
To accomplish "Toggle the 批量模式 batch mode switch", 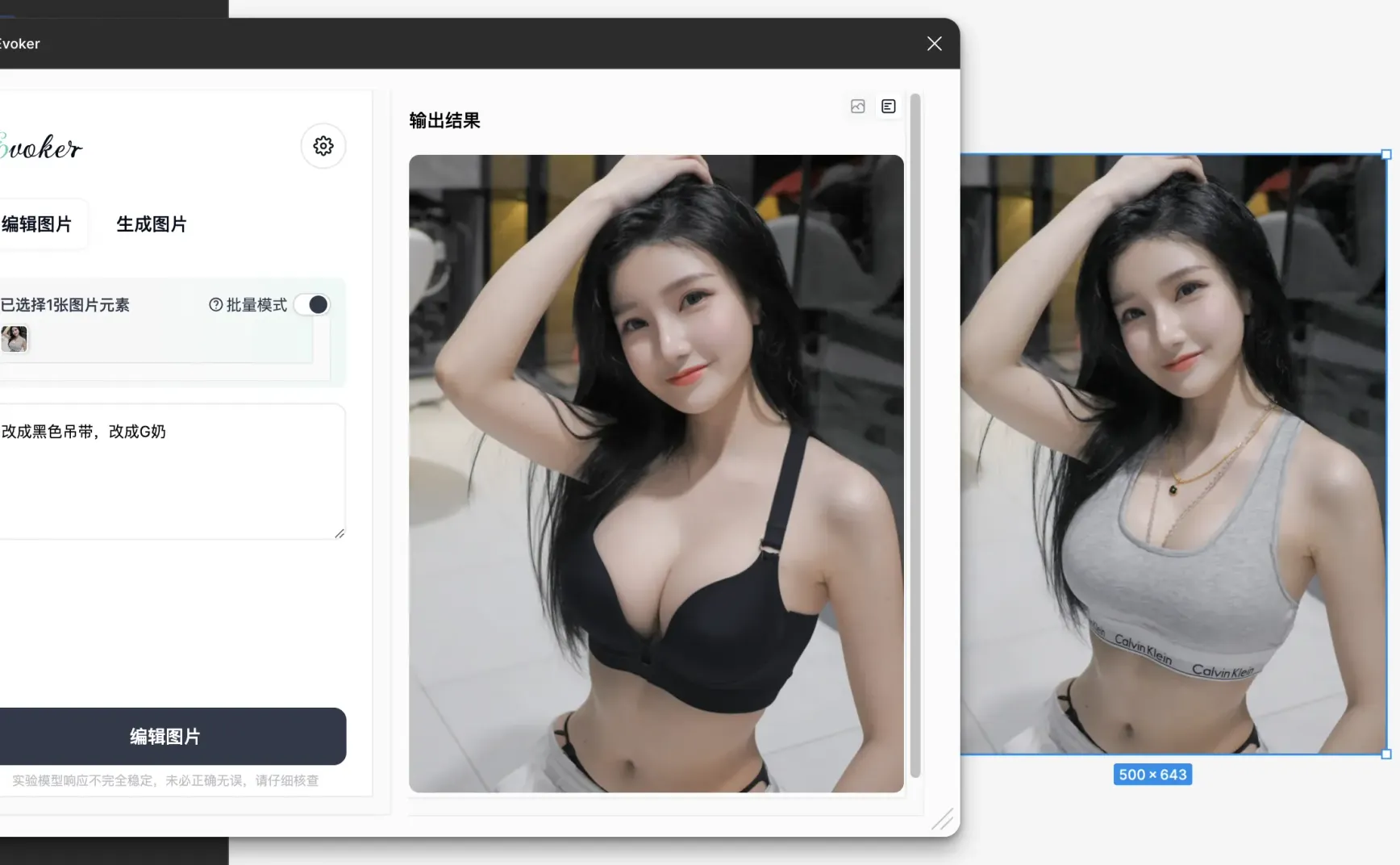I will click(312, 304).
